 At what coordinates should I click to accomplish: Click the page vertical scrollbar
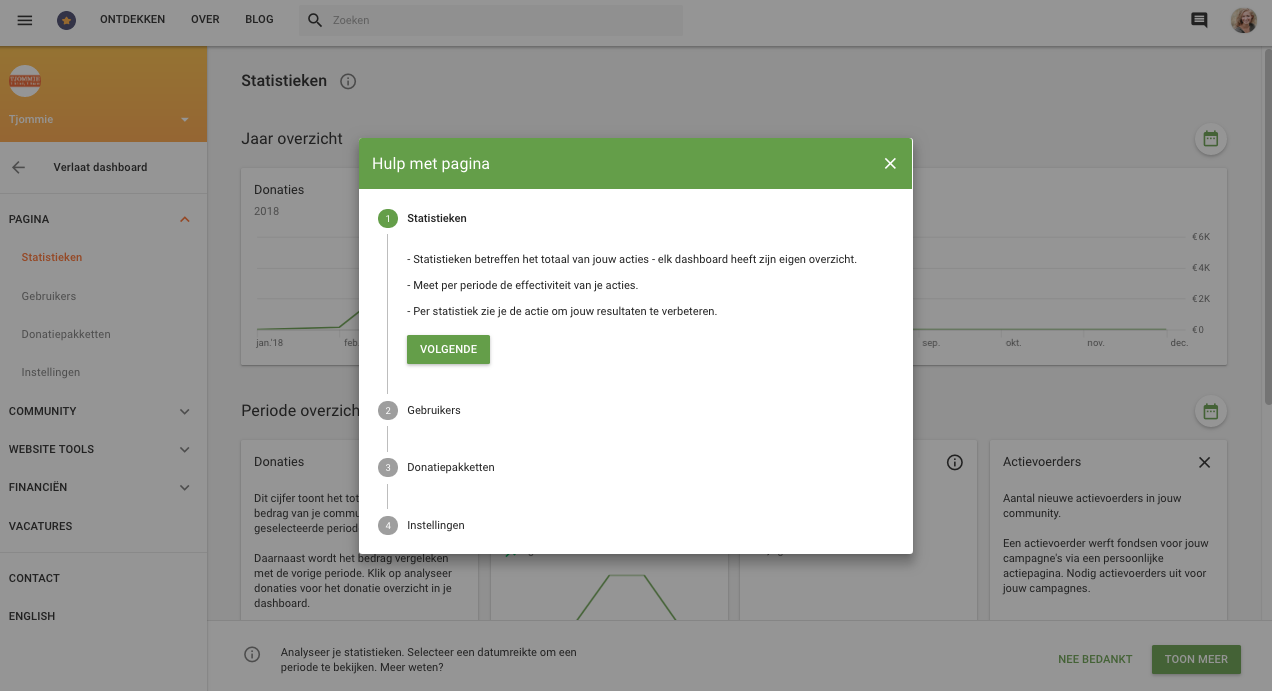pos(1268,225)
